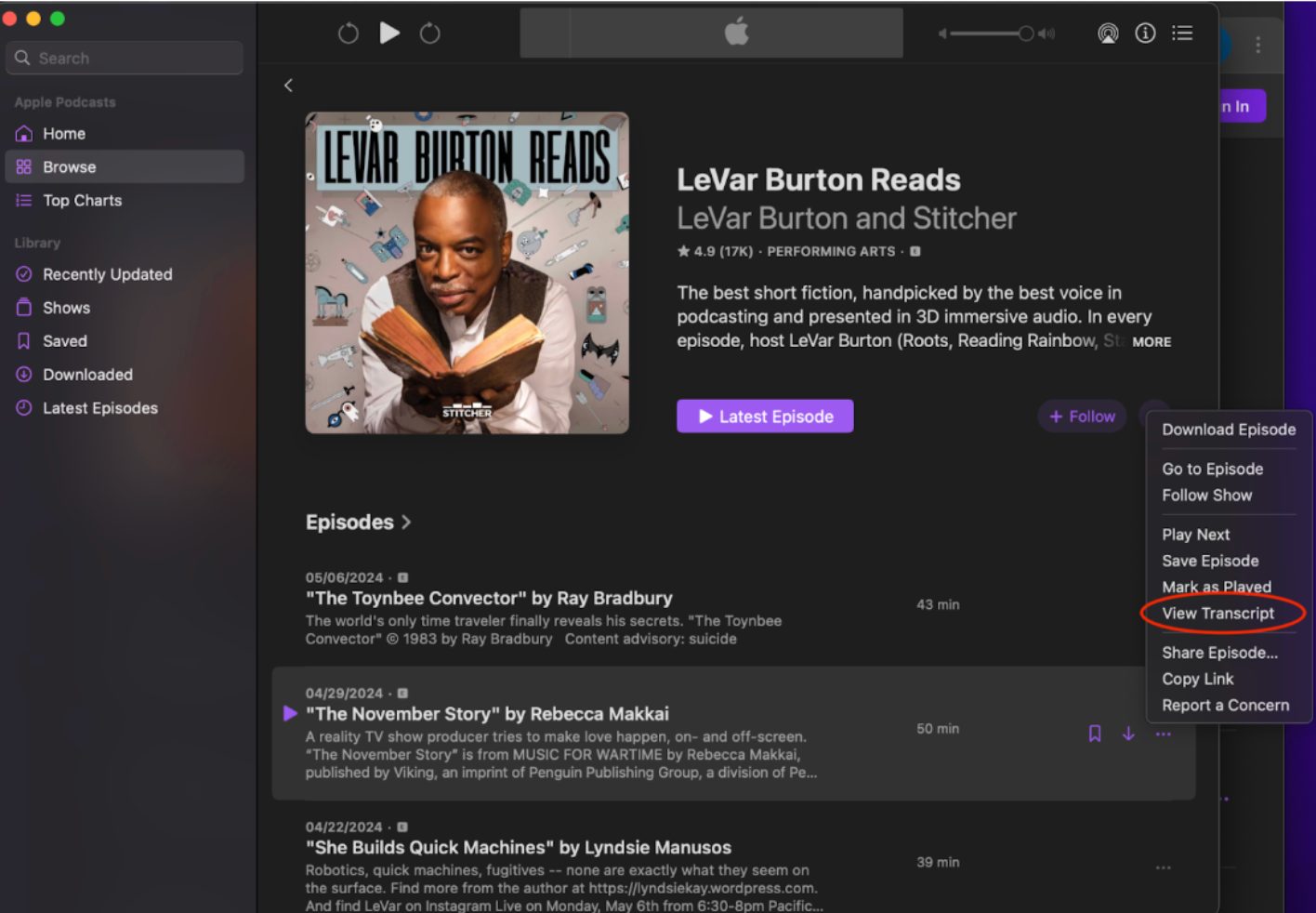Open the Browse section in sidebar
This screenshot has height=913, width=1316.
click(x=69, y=166)
